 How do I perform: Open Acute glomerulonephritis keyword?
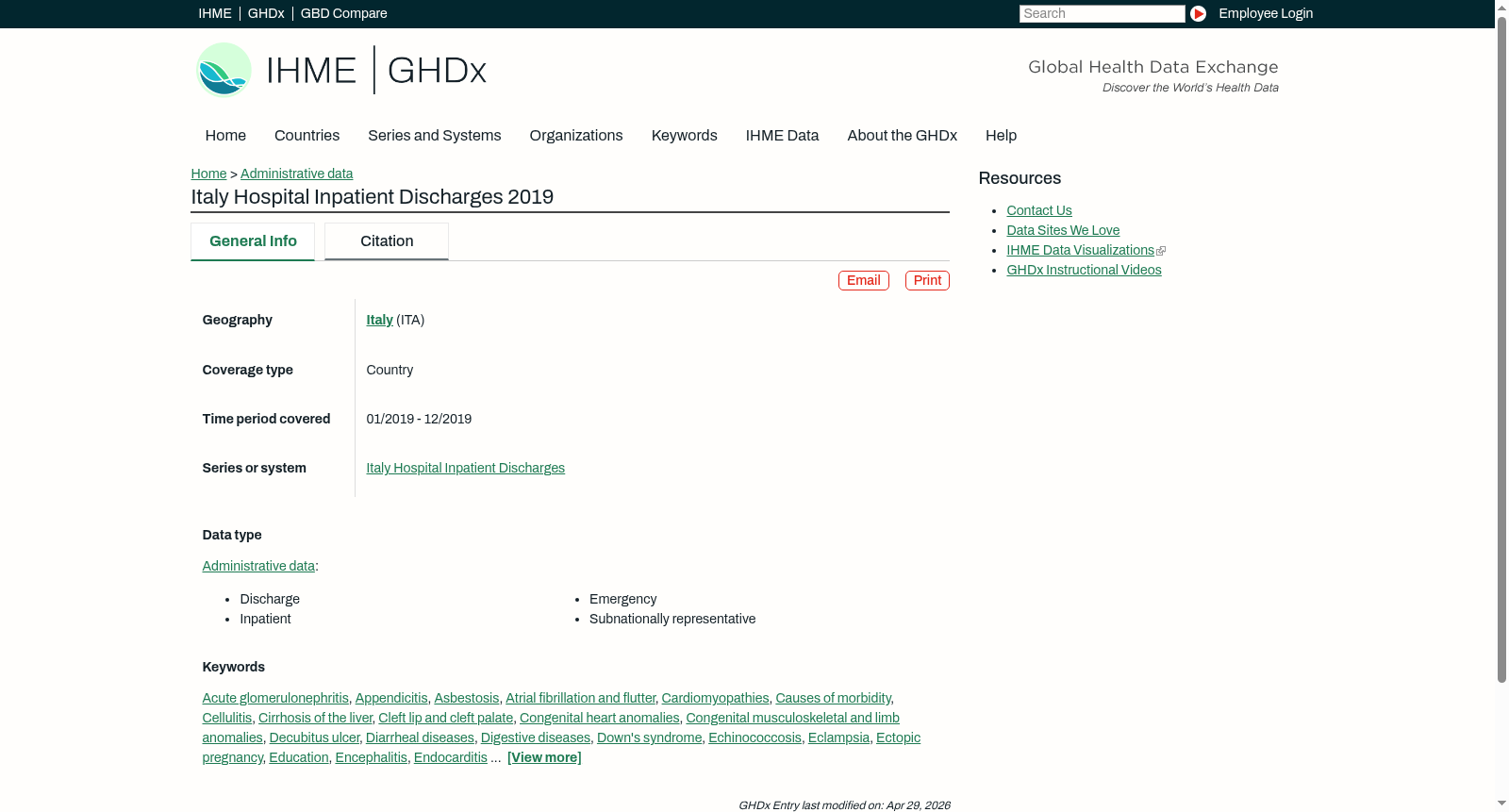275,698
